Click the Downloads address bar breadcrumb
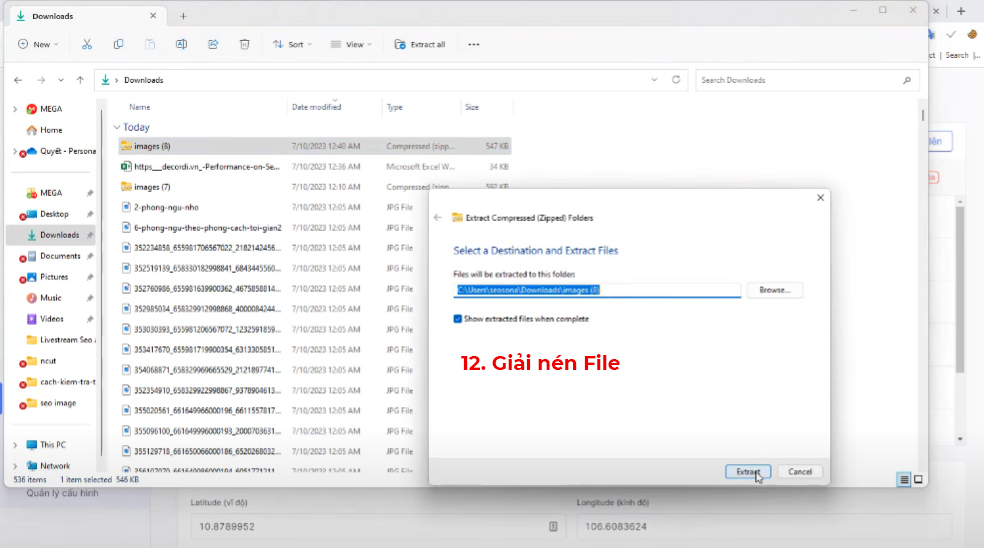 144,80
